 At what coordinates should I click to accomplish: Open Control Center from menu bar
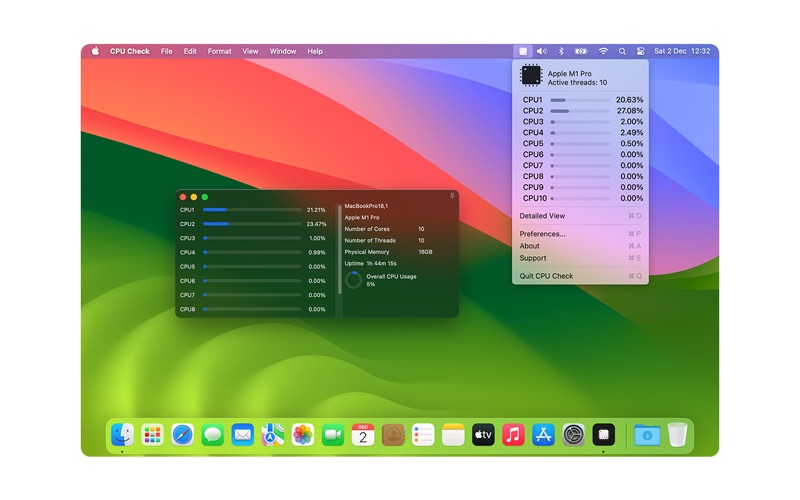point(640,51)
